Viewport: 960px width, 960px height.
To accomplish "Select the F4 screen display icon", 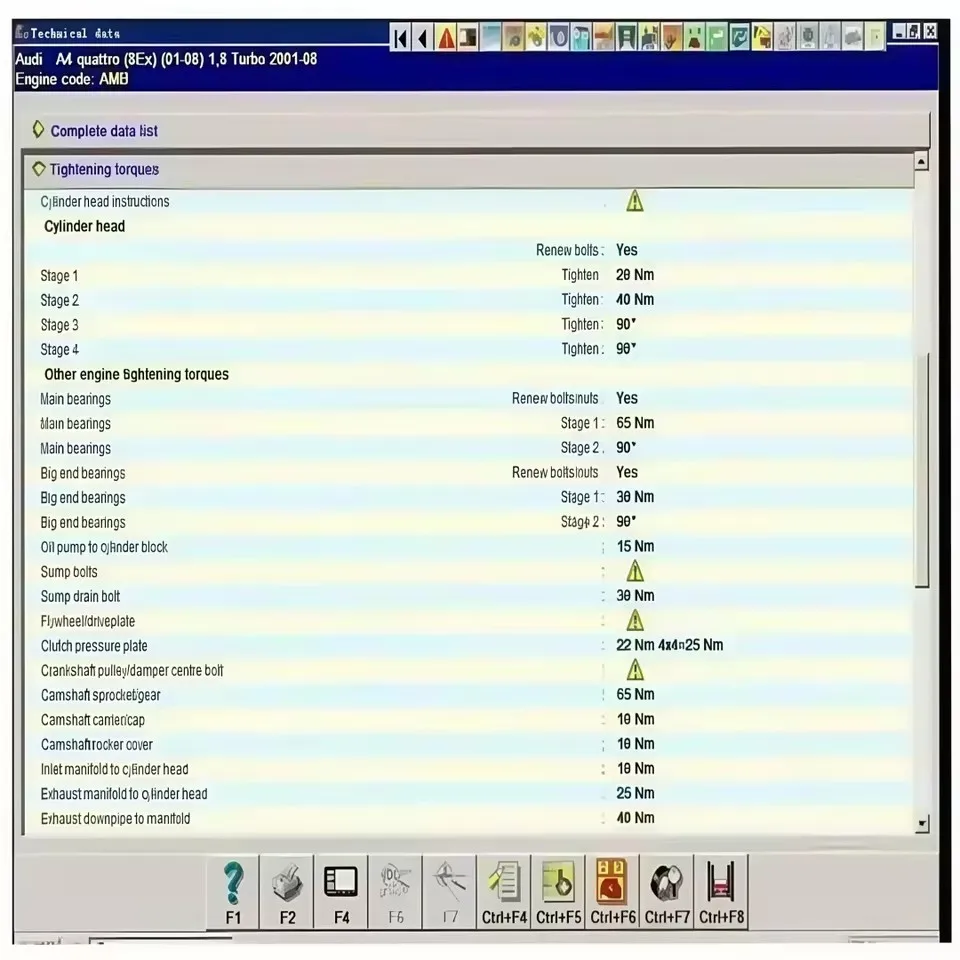I will point(341,890).
